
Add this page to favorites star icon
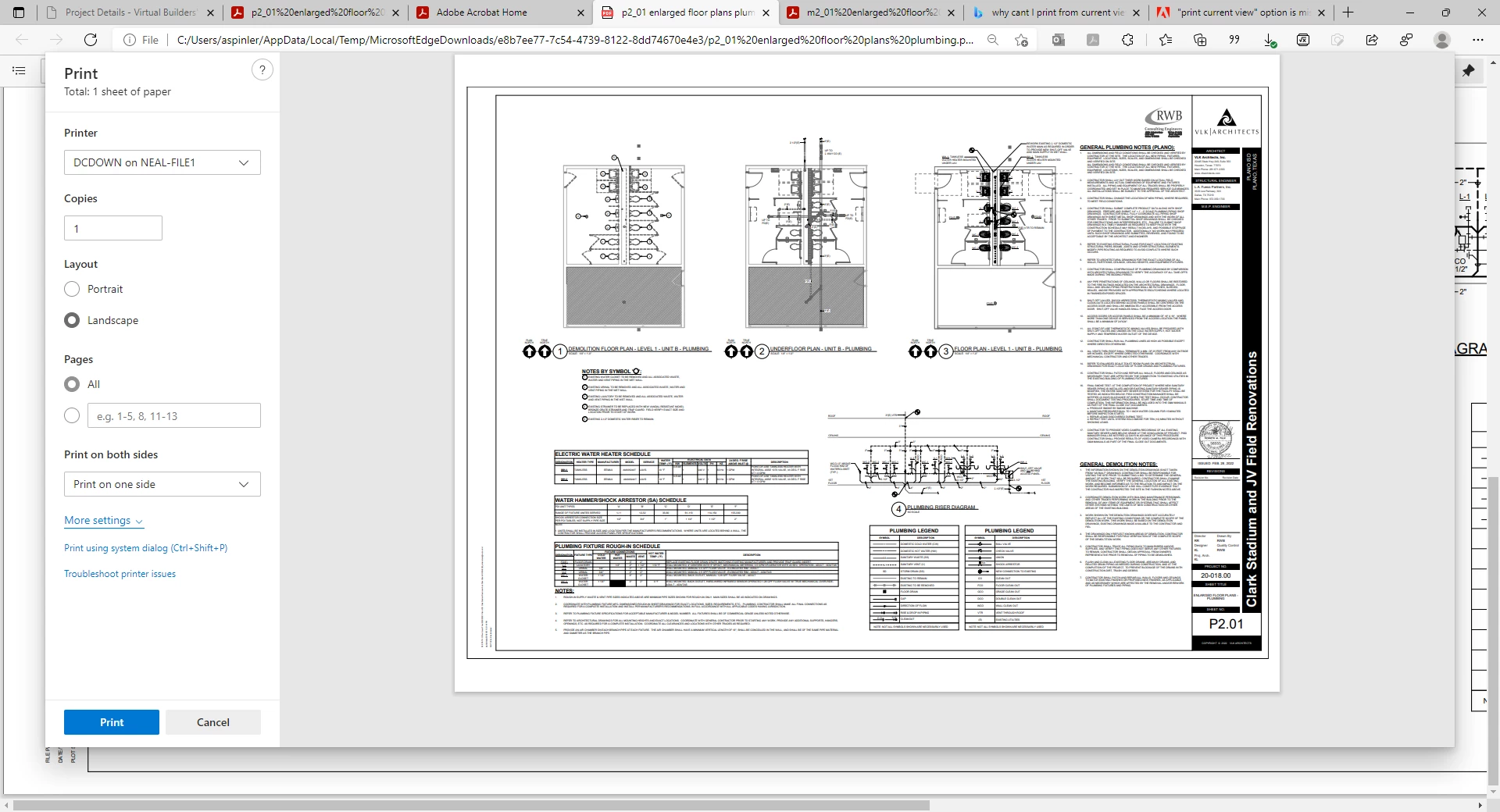(1021, 40)
